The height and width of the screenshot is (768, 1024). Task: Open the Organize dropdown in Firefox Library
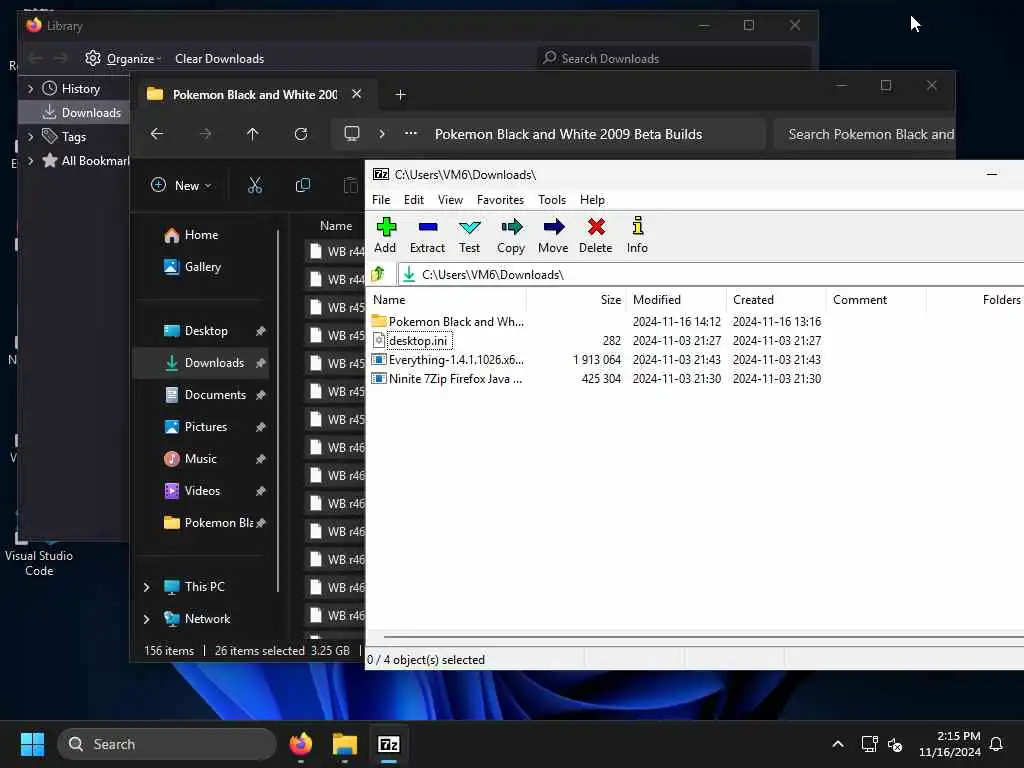coord(123,59)
